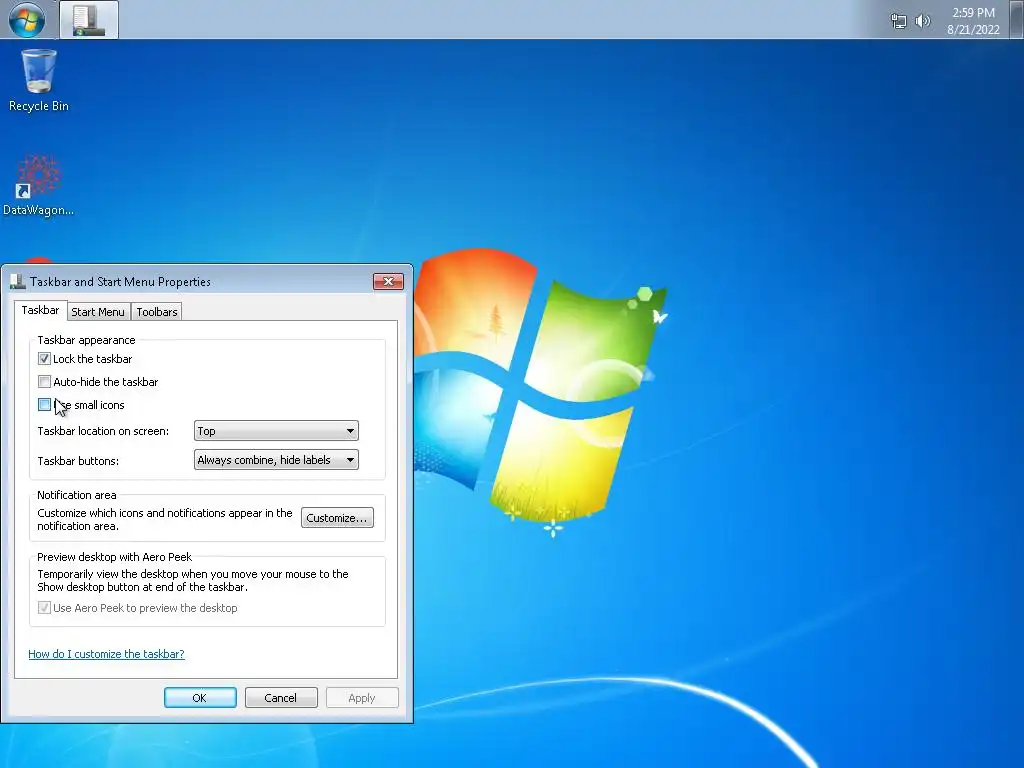Click the Taskbar appearance group label
The image size is (1024, 768).
[x=86, y=340]
